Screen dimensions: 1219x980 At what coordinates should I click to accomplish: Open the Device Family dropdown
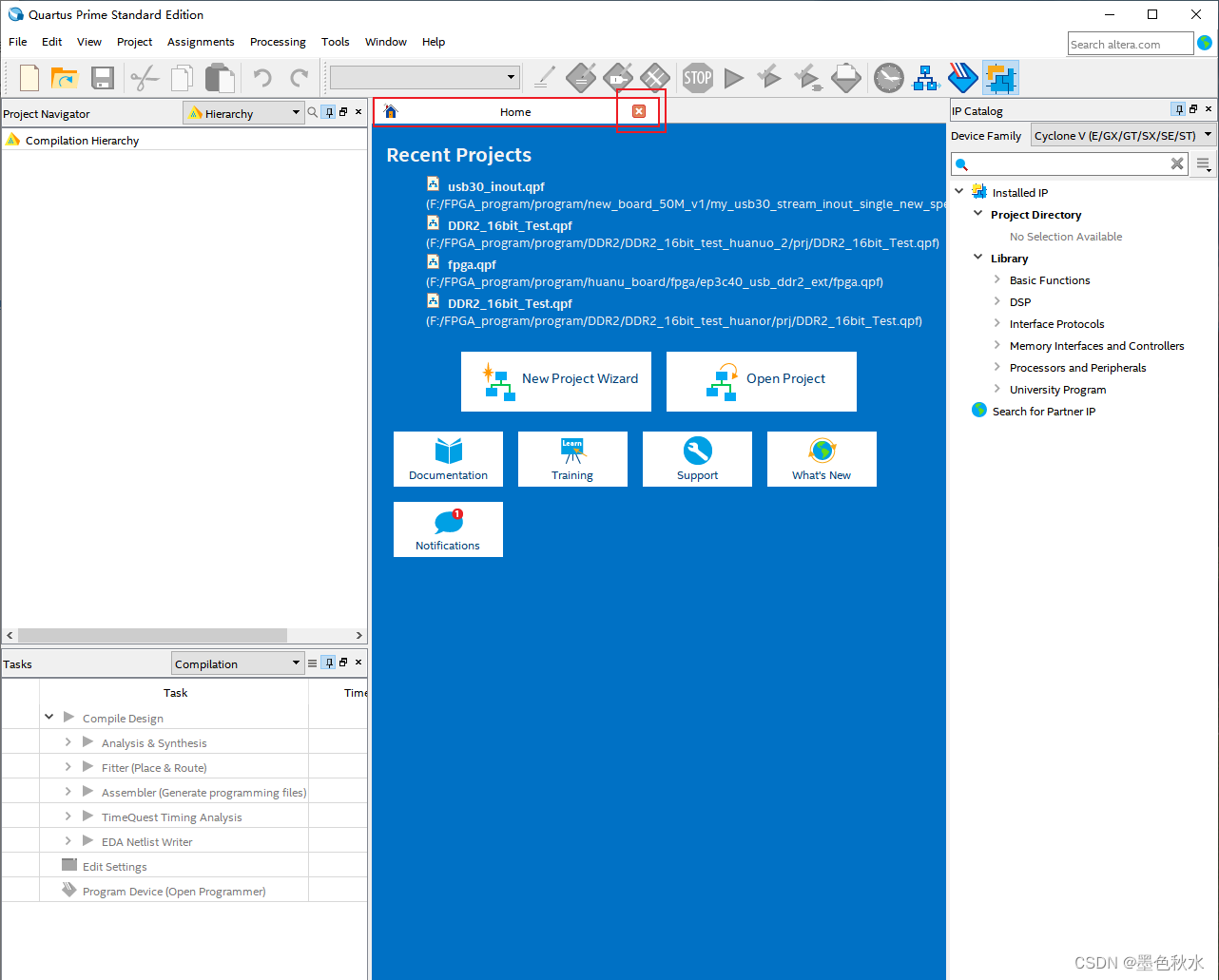[1123, 135]
